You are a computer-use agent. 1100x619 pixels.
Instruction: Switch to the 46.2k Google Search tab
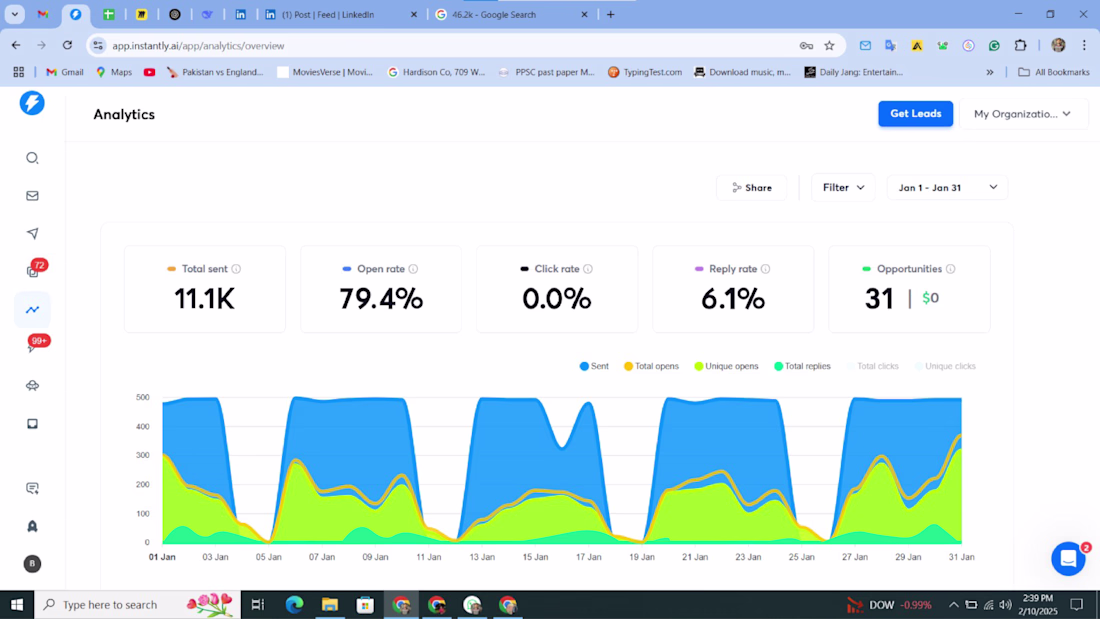click(x=512, y=14)
